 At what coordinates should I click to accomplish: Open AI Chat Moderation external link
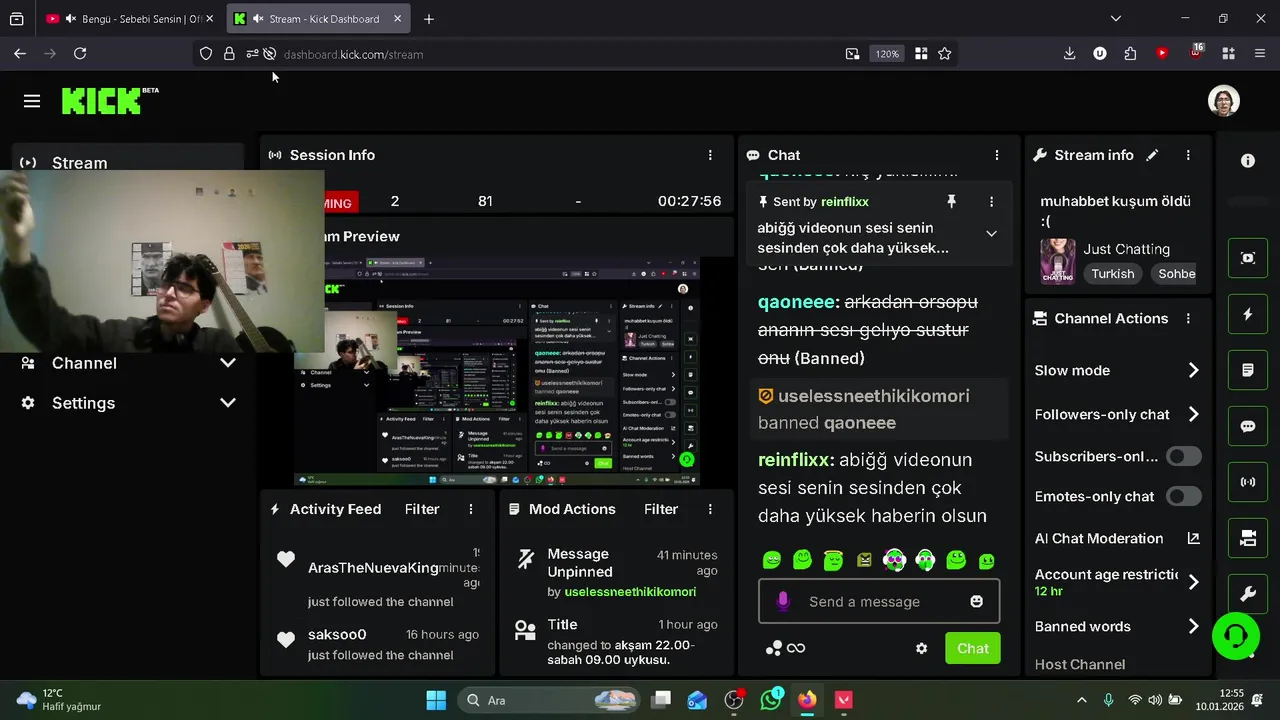point(1193,538)
